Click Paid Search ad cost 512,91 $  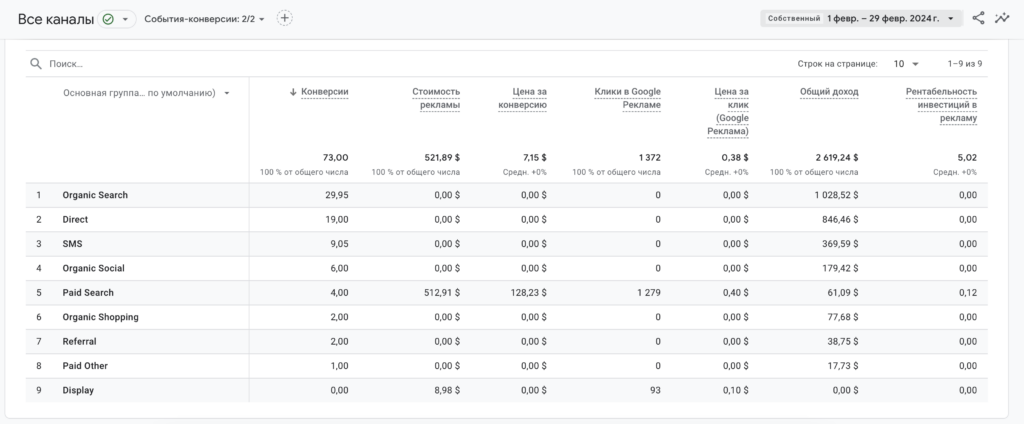tap(442, 293)
